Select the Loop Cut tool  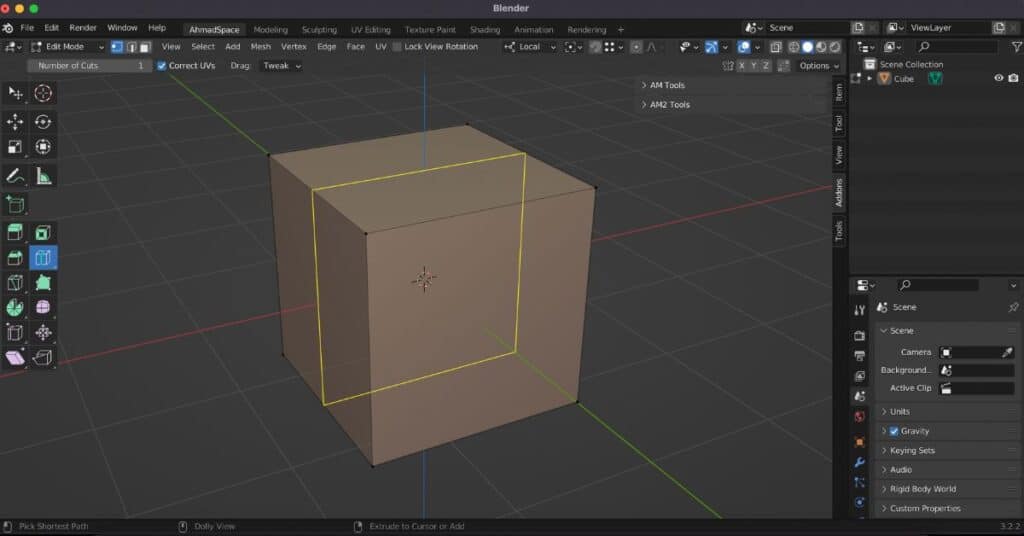point(43,259)
